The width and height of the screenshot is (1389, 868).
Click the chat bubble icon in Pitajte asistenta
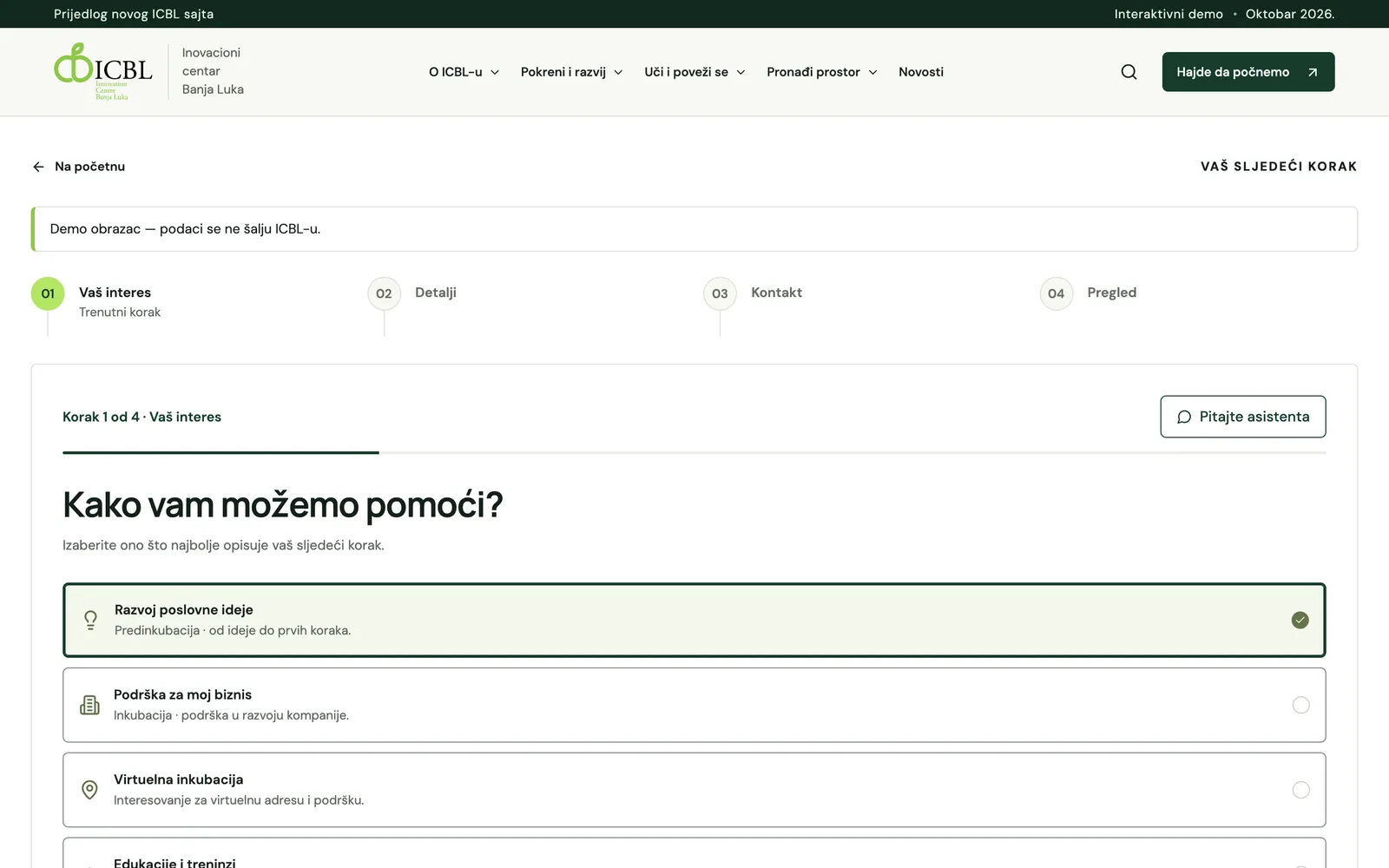coord(1184,418)
